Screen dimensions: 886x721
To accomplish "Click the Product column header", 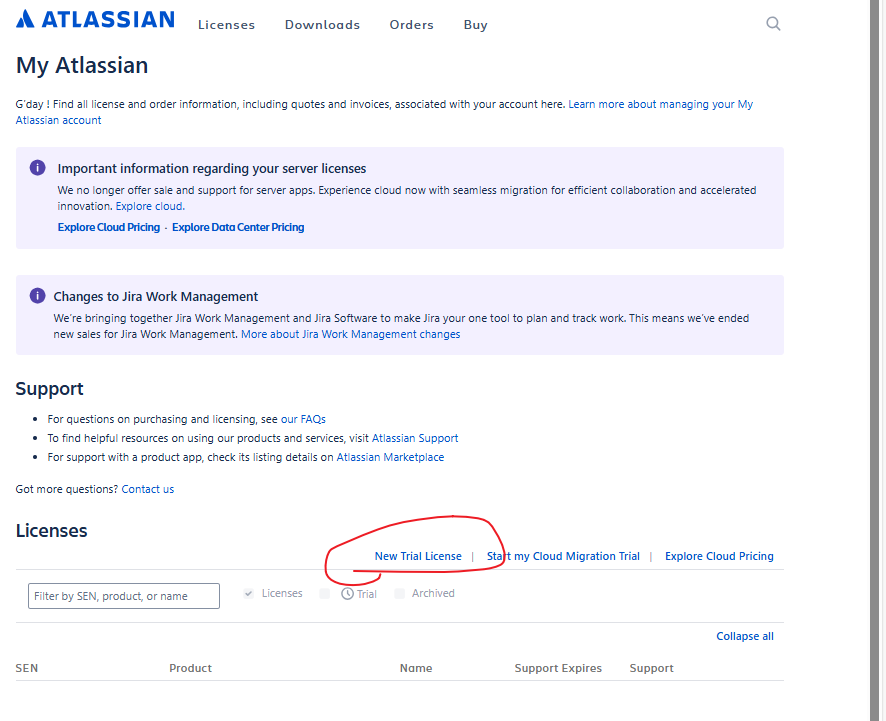I will point(190,668).
